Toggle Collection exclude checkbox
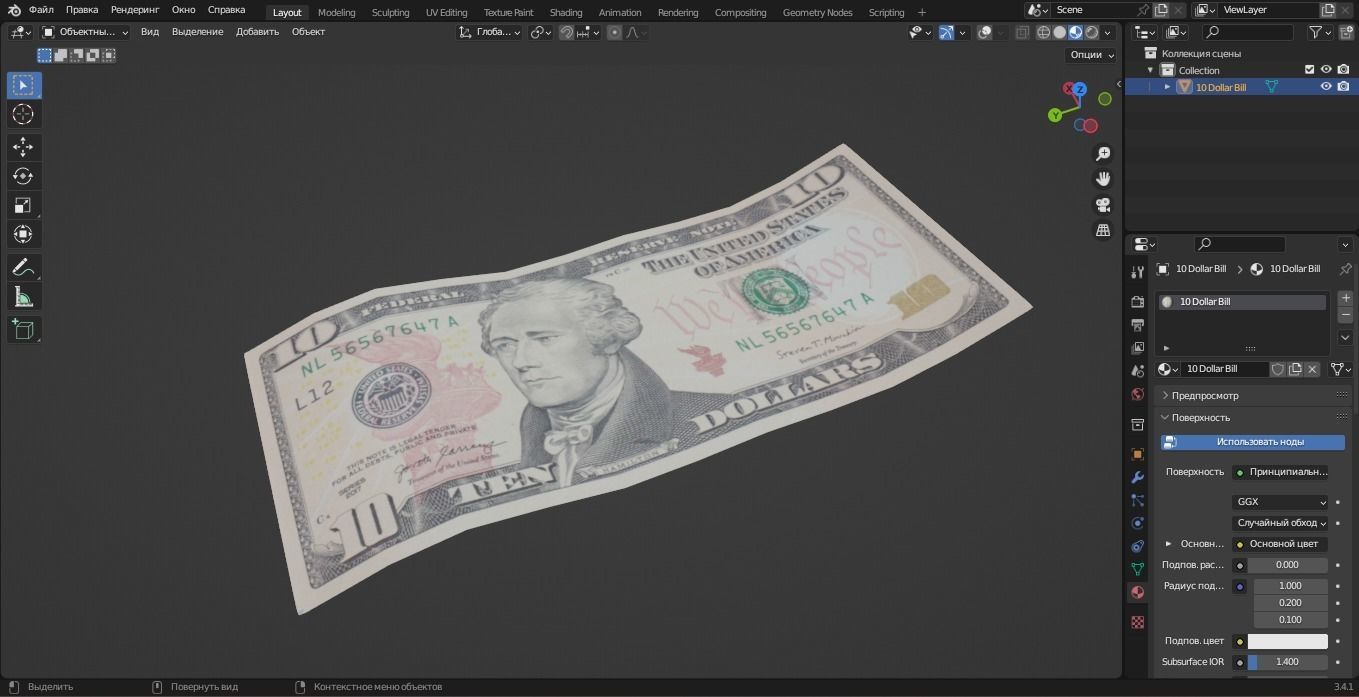 point(1309,70)
